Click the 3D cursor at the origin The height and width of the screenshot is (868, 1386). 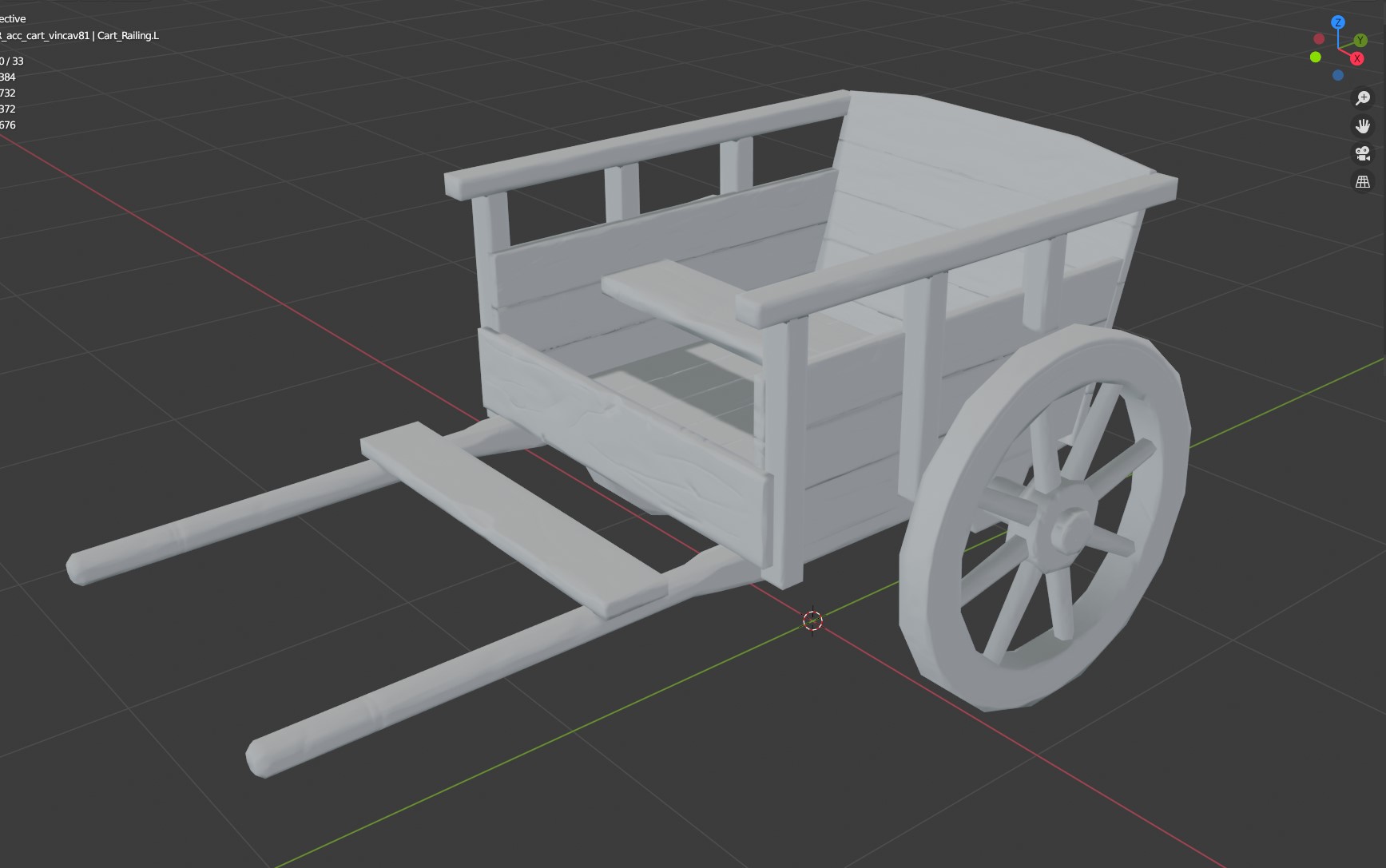click(812, 620)
